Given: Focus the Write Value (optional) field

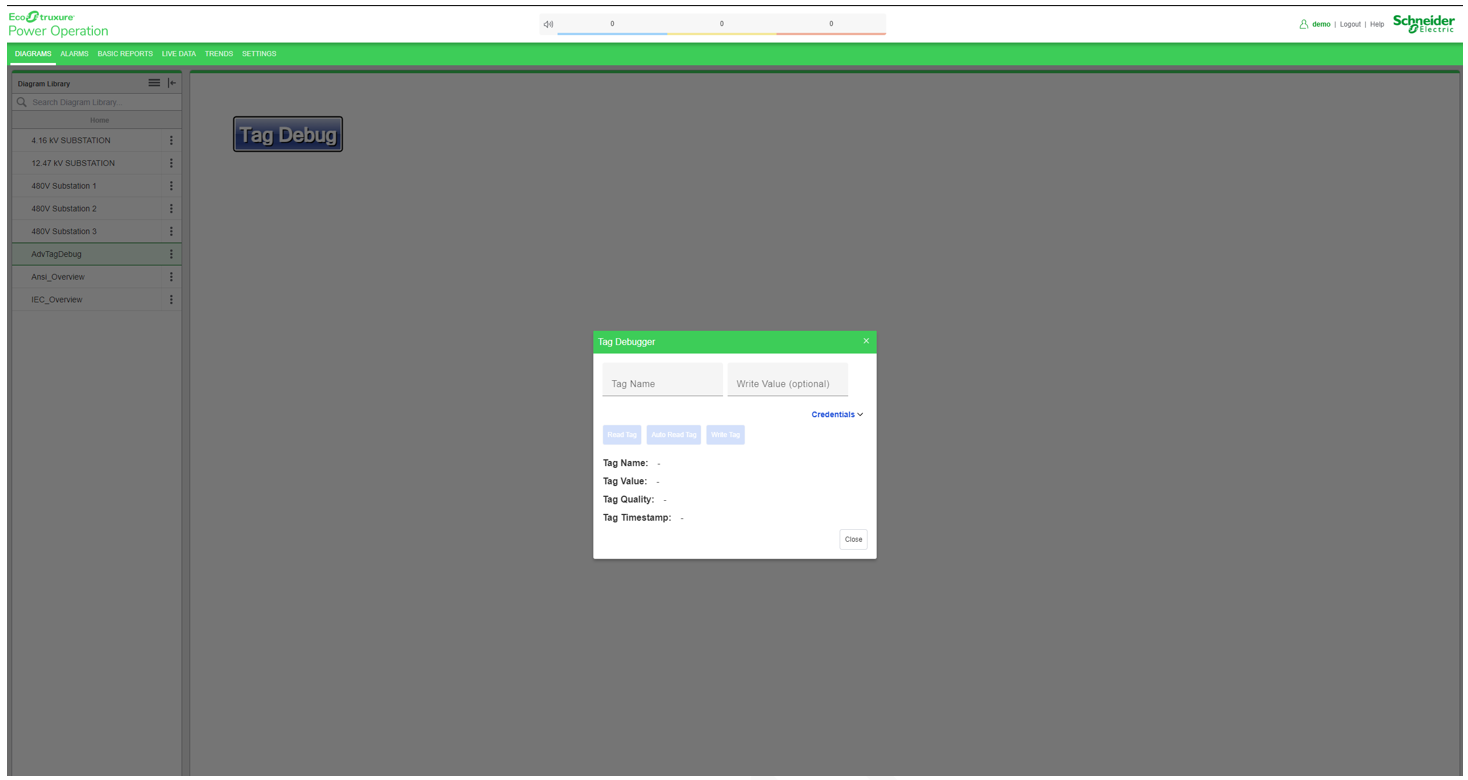Looking at the screenshot, I should click(x=788, y=380).
